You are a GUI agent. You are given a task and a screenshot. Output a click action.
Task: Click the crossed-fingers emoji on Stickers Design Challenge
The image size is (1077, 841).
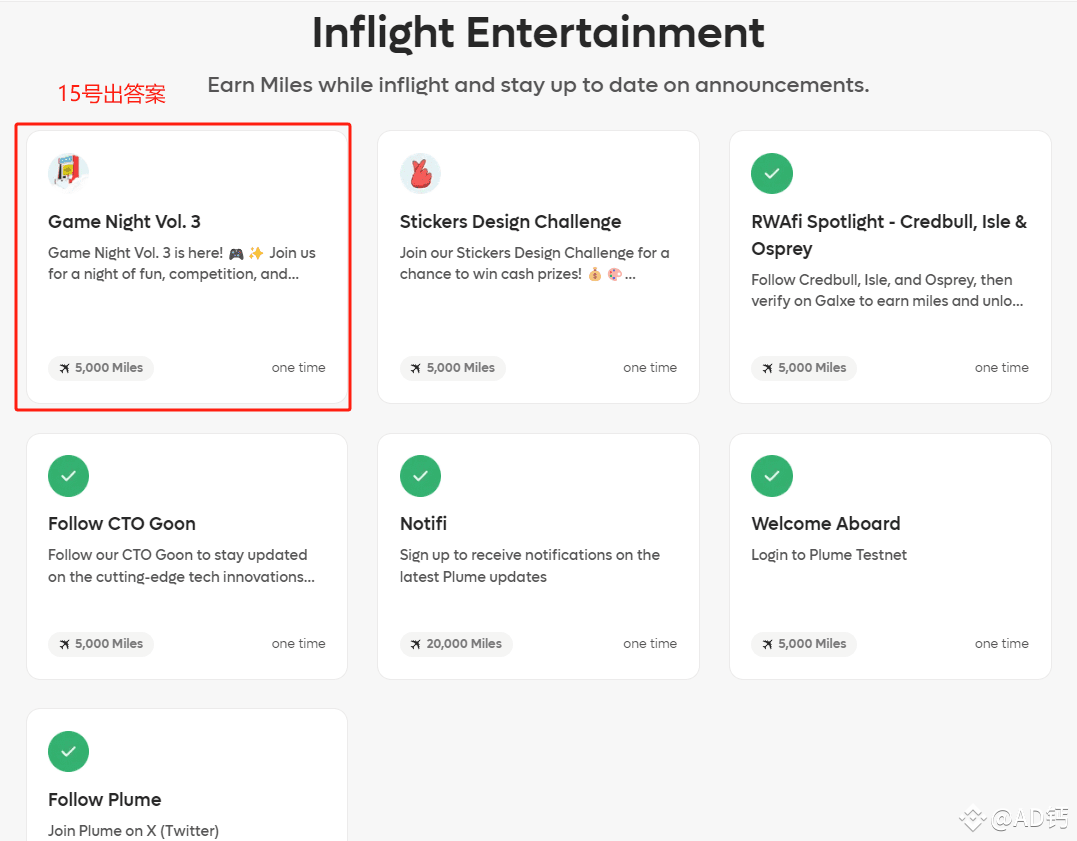[x=420, y=172]
